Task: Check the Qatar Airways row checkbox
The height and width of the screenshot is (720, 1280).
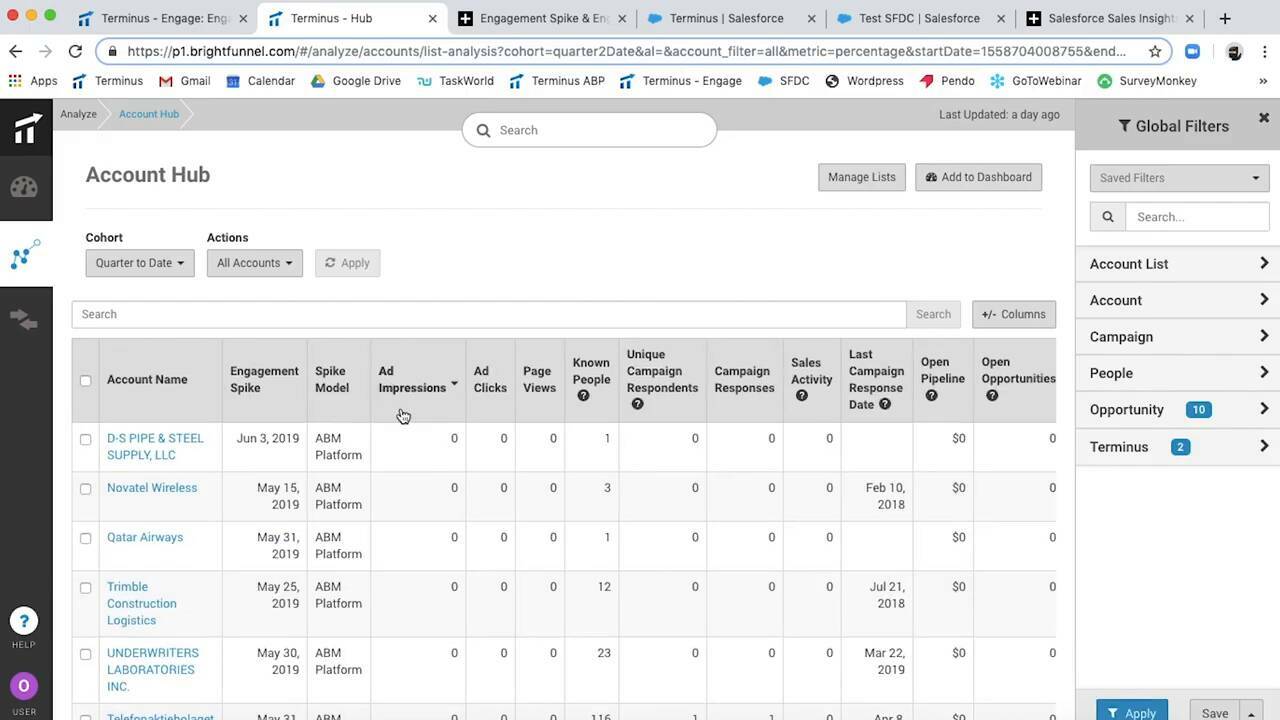Action: (x=85, y=538)
